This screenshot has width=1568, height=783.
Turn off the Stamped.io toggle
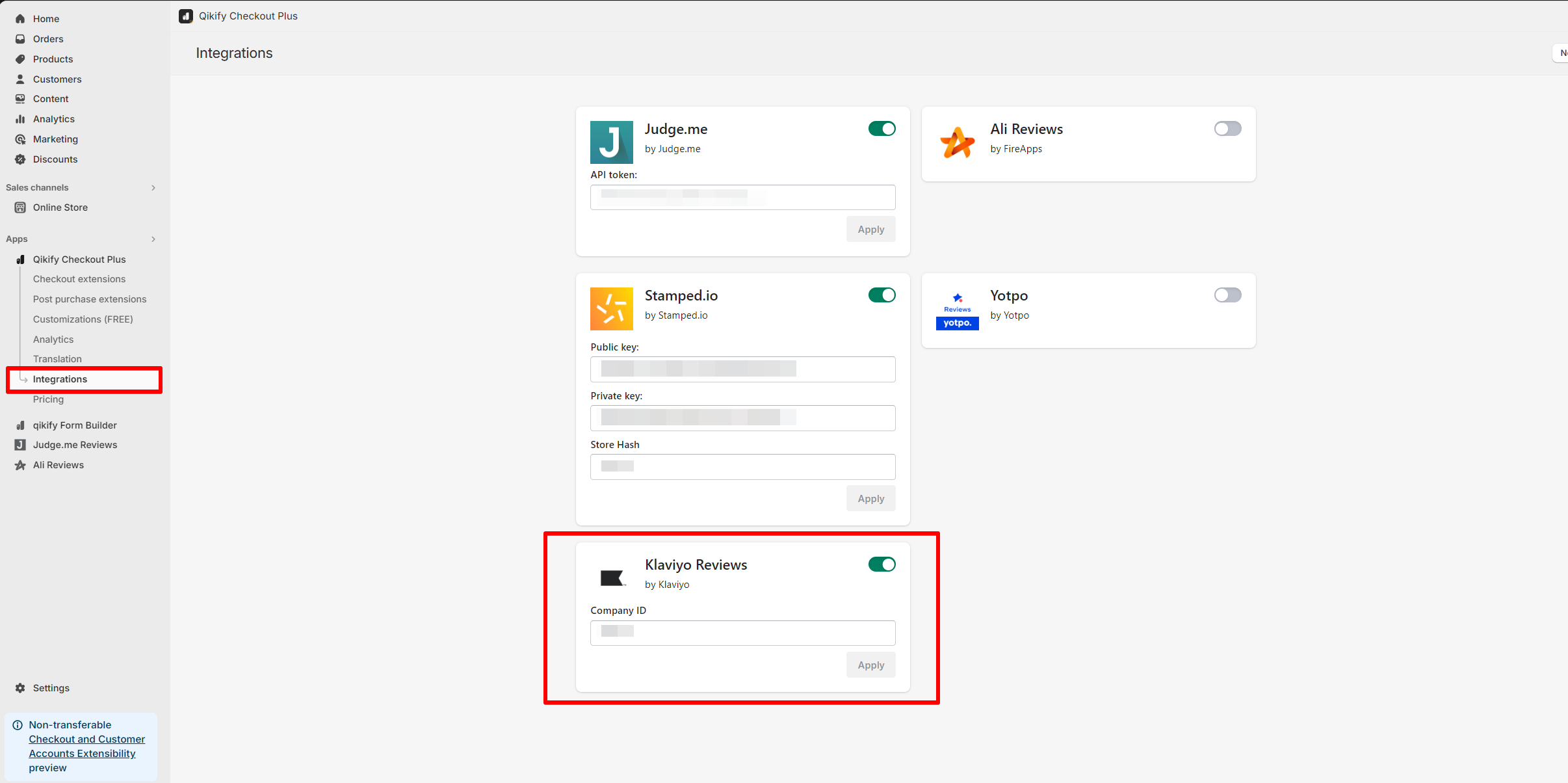pyautogui.click(x=882, y=295)
